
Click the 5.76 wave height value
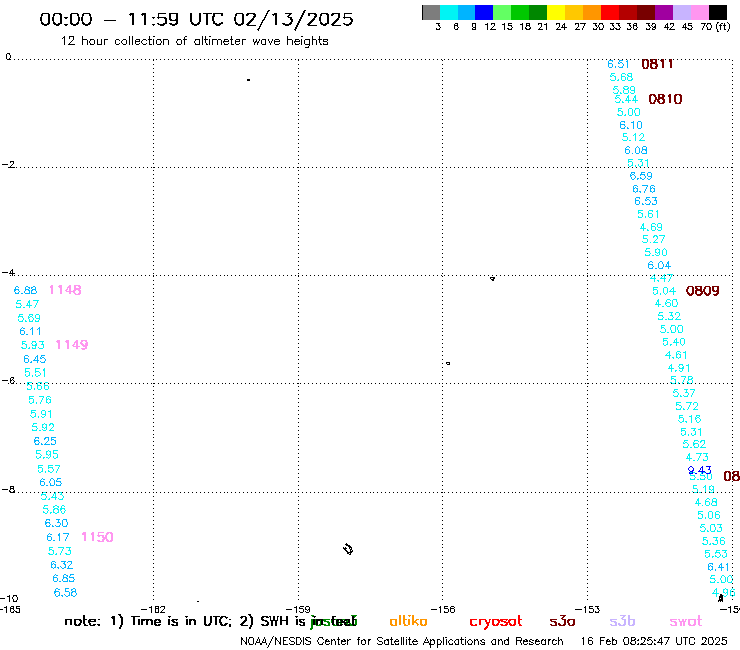40,400
